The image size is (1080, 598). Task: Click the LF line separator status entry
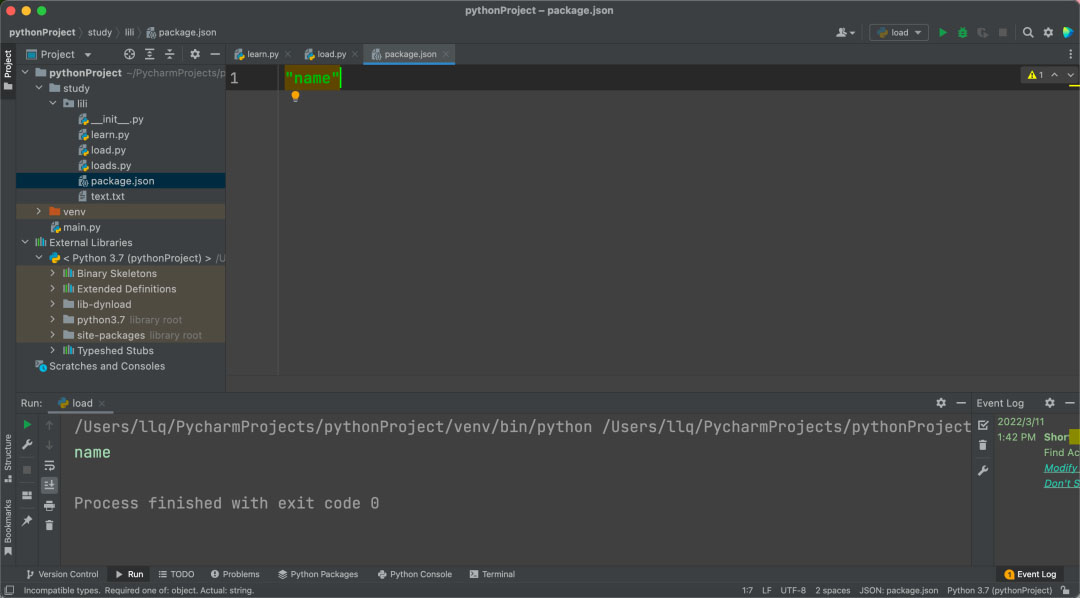pos(767,590)
